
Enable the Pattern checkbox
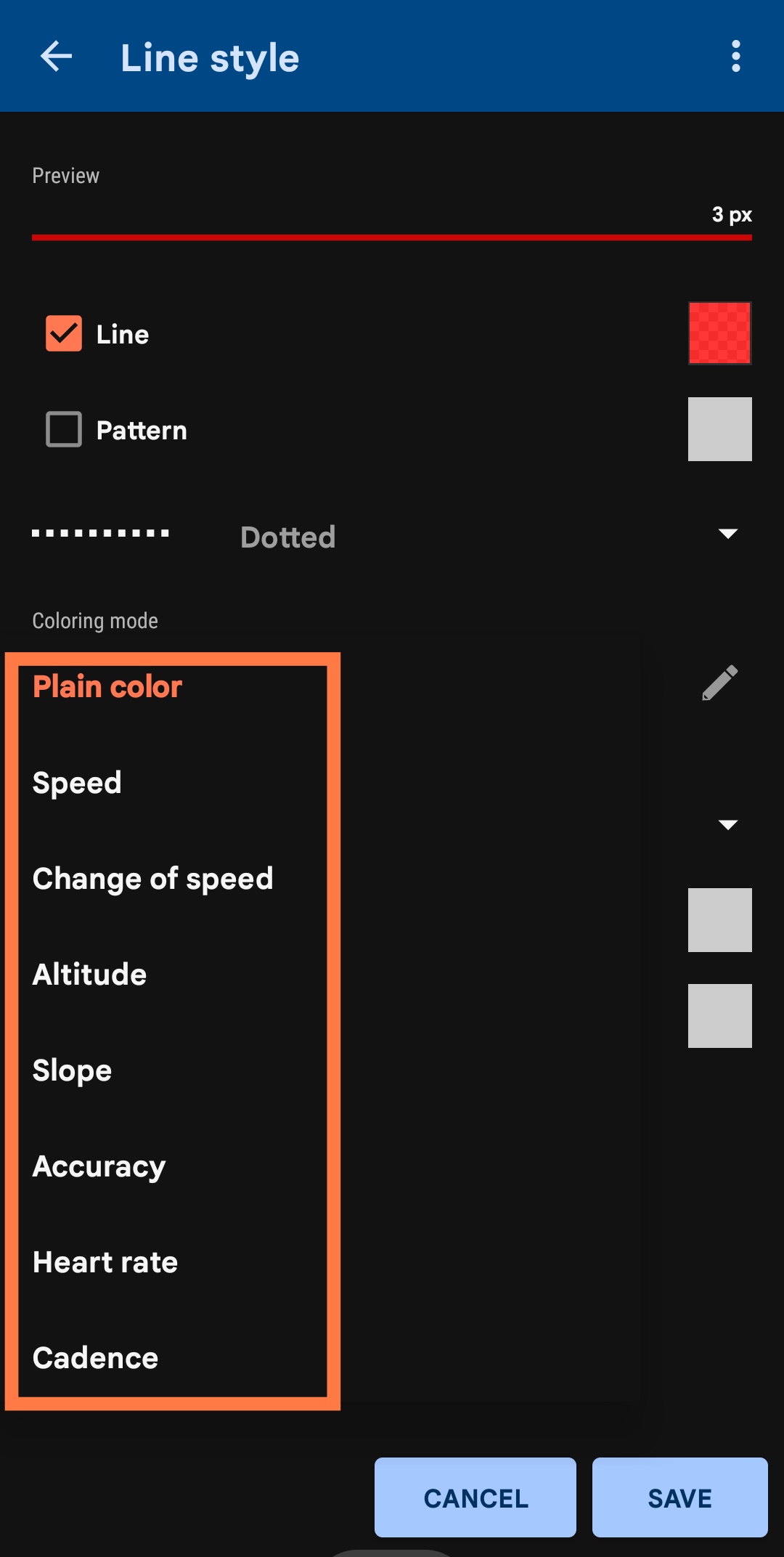pos(64,429)
